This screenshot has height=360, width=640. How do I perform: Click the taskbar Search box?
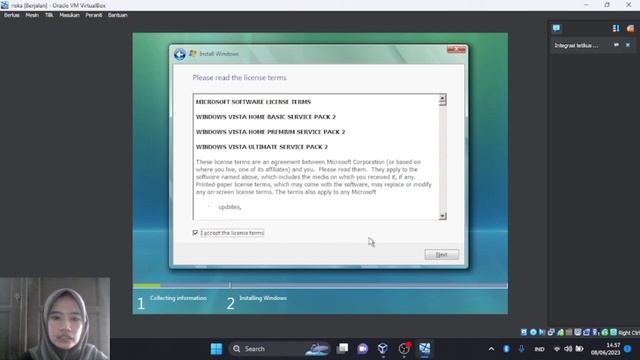[279, 349]
